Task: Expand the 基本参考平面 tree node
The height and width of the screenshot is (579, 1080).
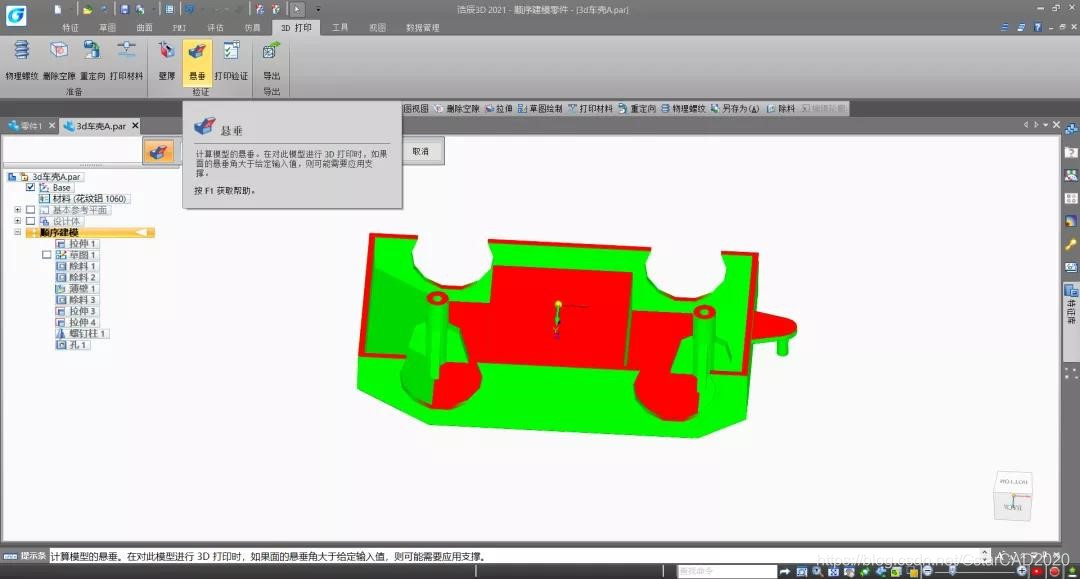Action: coord(17,210)
